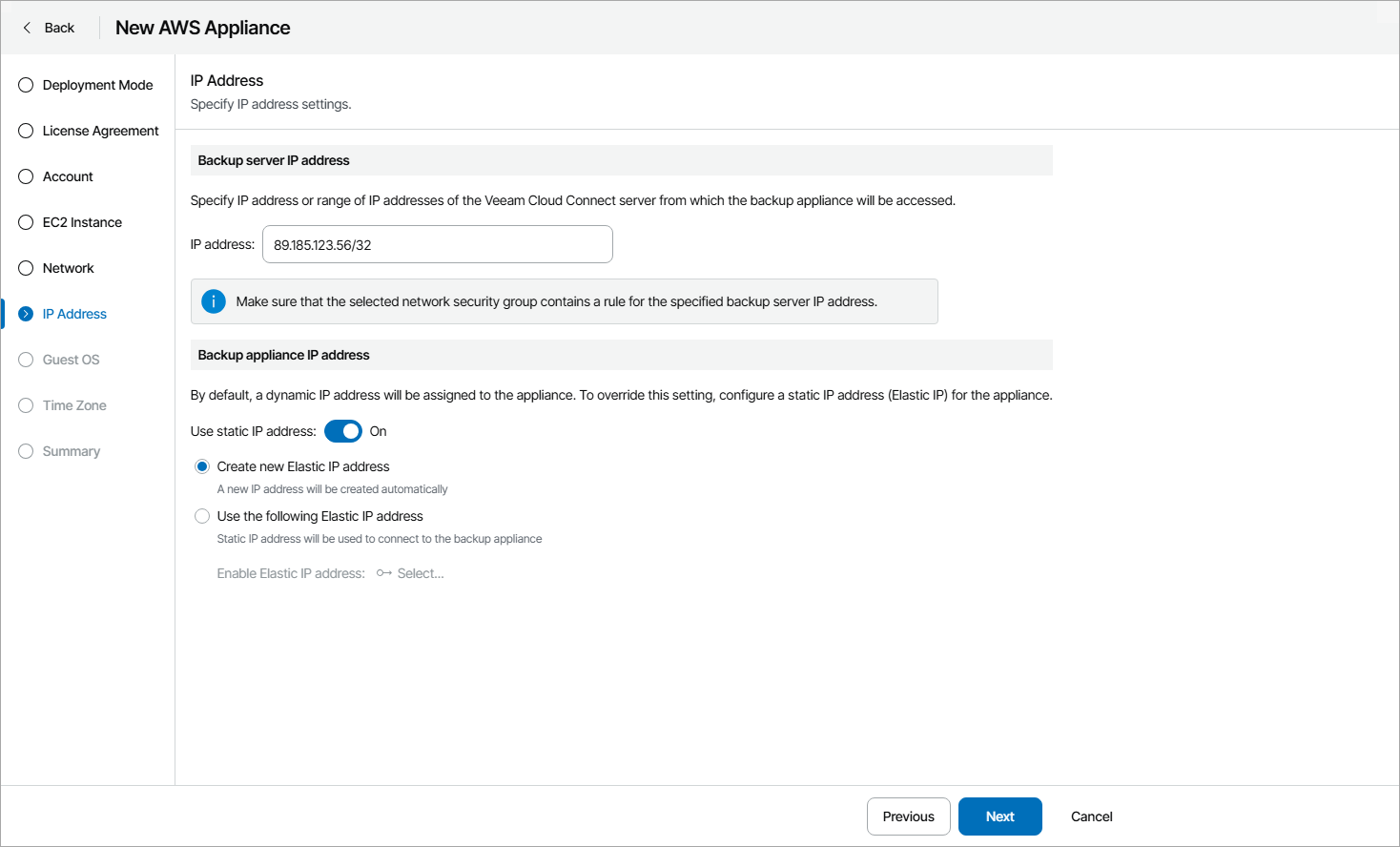Viewport: 1400px width, 847px height.
Task: Click the License Agreement step circle icon
Action: coord(26,131)
